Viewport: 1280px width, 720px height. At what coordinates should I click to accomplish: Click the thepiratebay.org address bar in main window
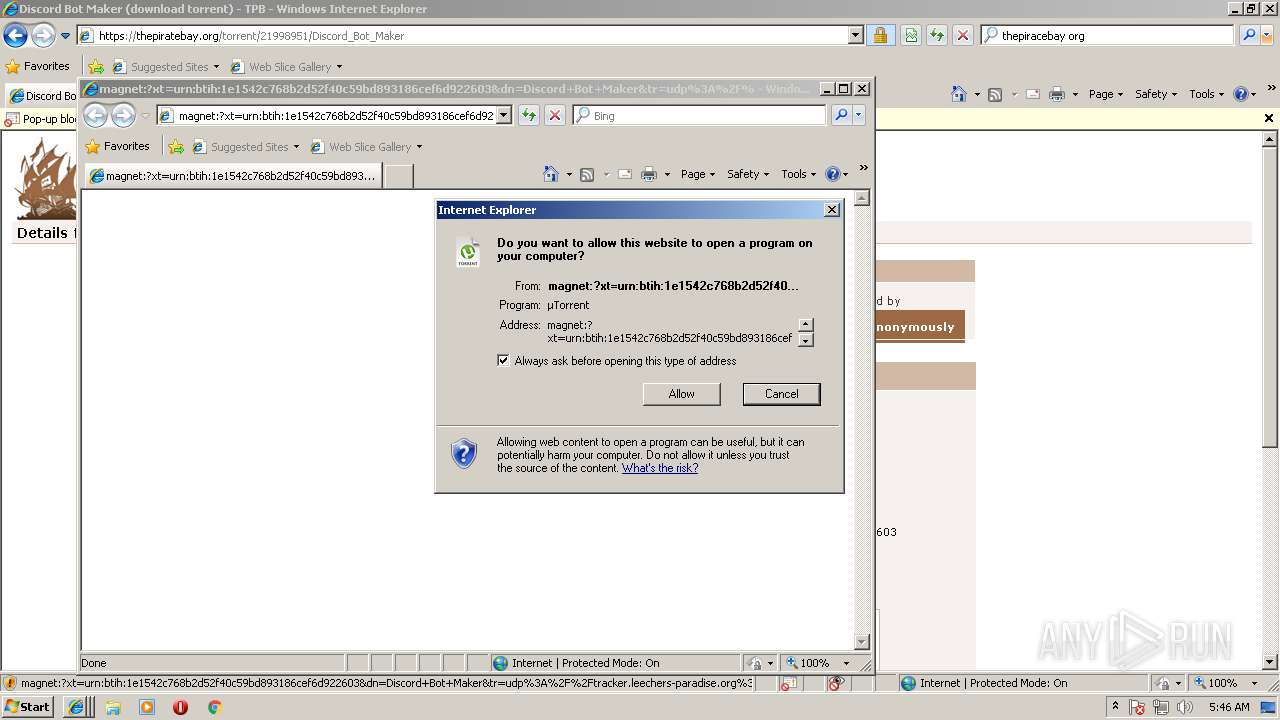[x=470, y=35]
